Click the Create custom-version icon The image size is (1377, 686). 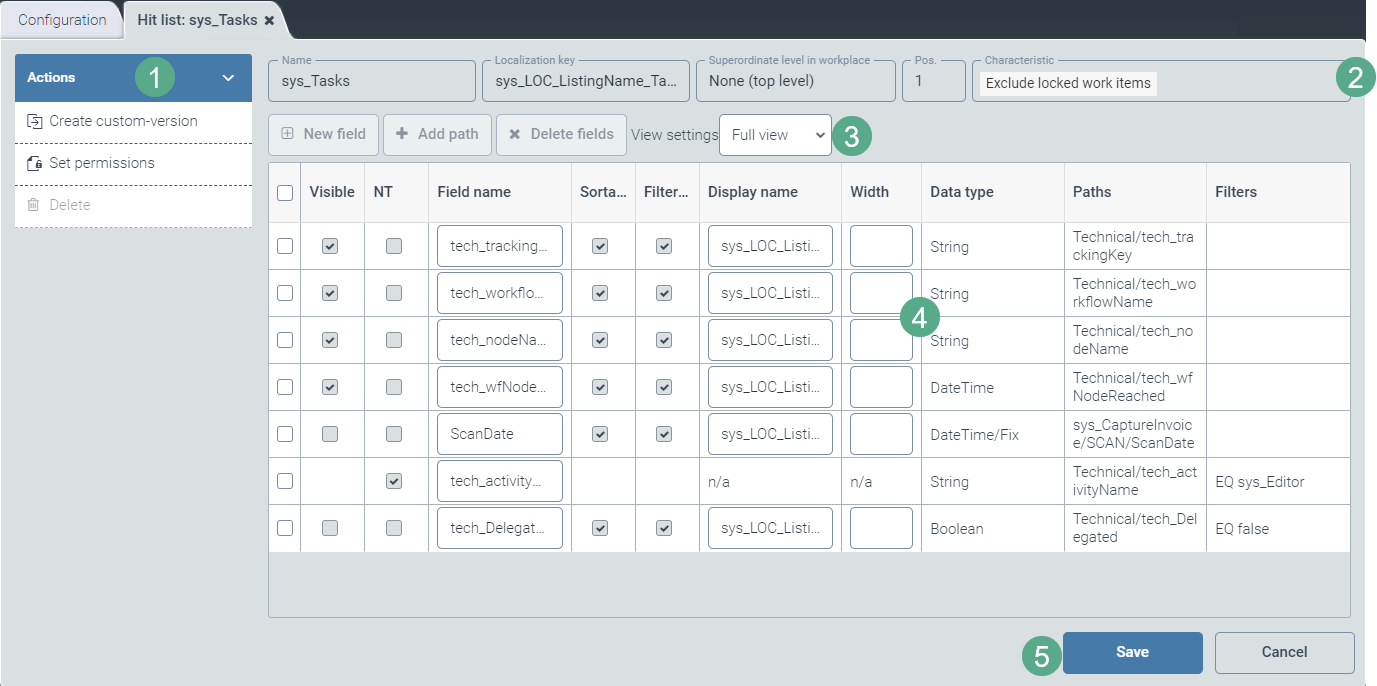coord(34,122)
